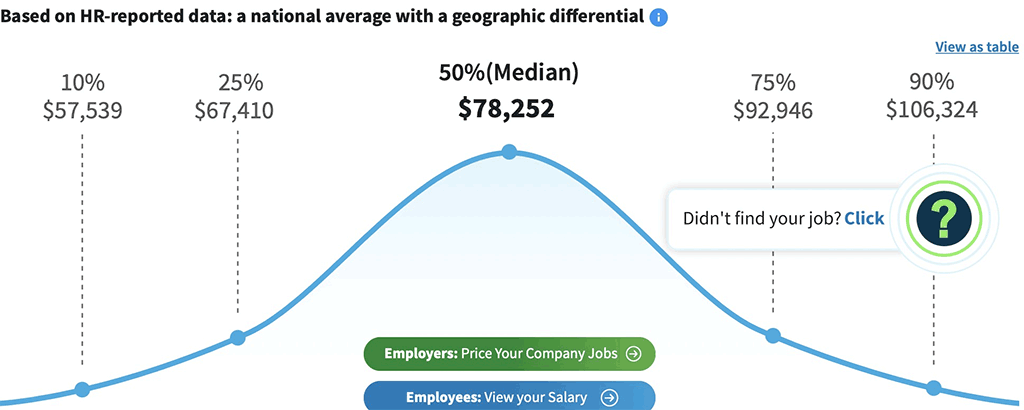The height and width of the screenshot is (410, 1024).
Task: Select the 25% data point on the curve
Action: tap(237, 337)
